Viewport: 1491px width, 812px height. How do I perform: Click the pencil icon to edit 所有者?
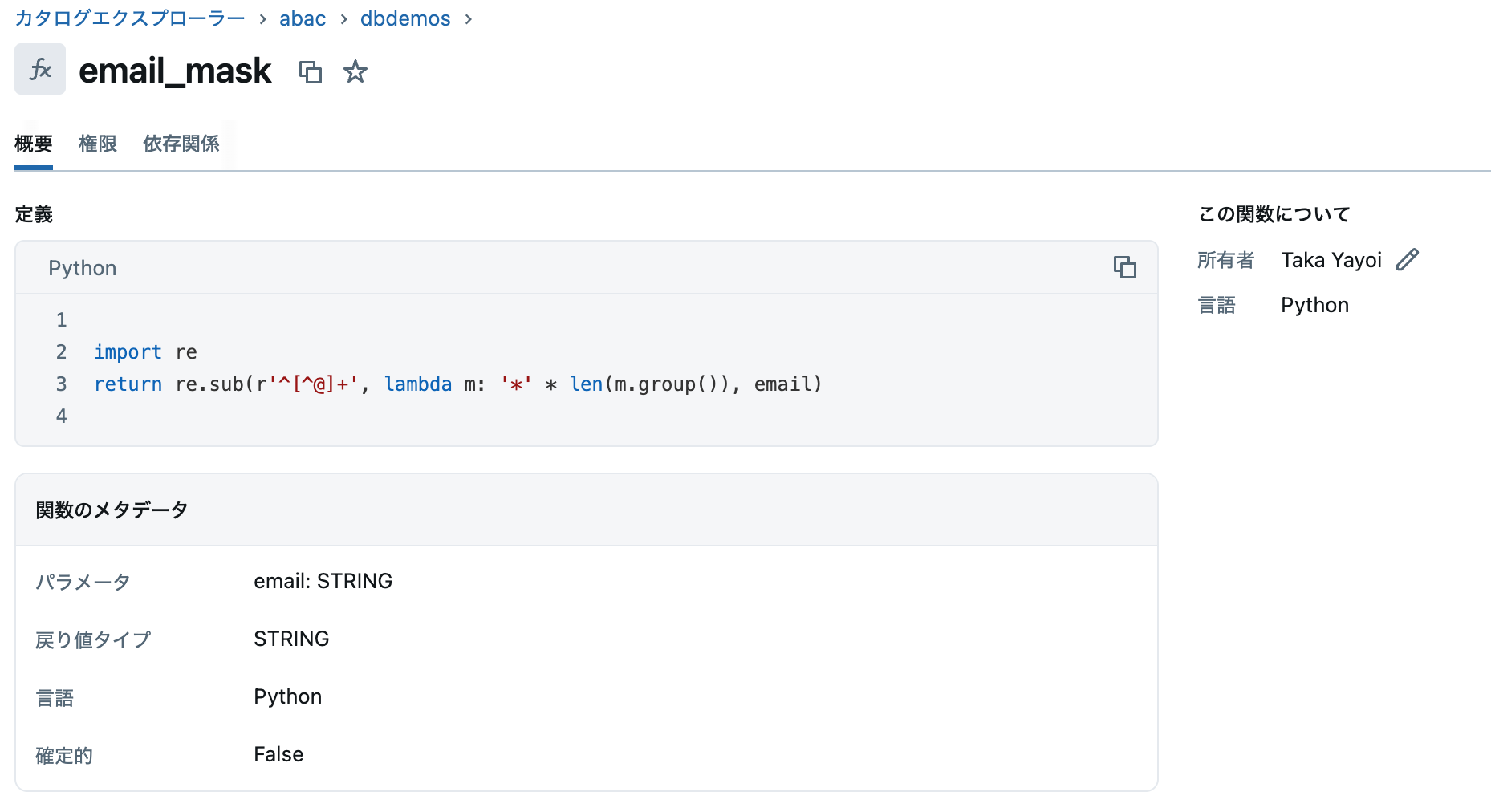pyautogui.click(x=1407, y=259)
